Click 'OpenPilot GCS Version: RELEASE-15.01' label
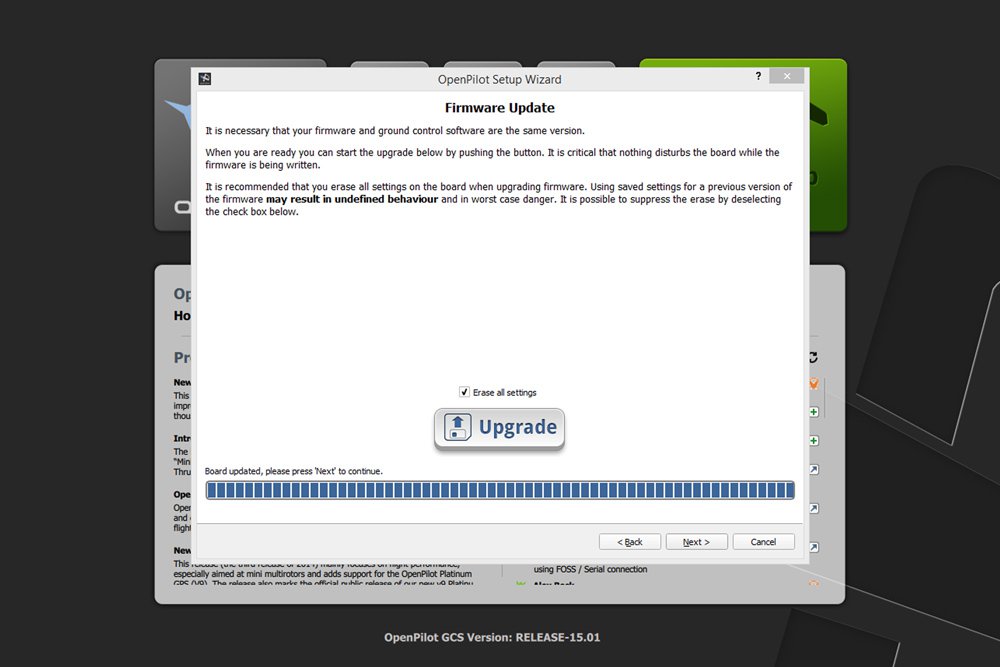The image size is (1000, 667). pos(492,637)
